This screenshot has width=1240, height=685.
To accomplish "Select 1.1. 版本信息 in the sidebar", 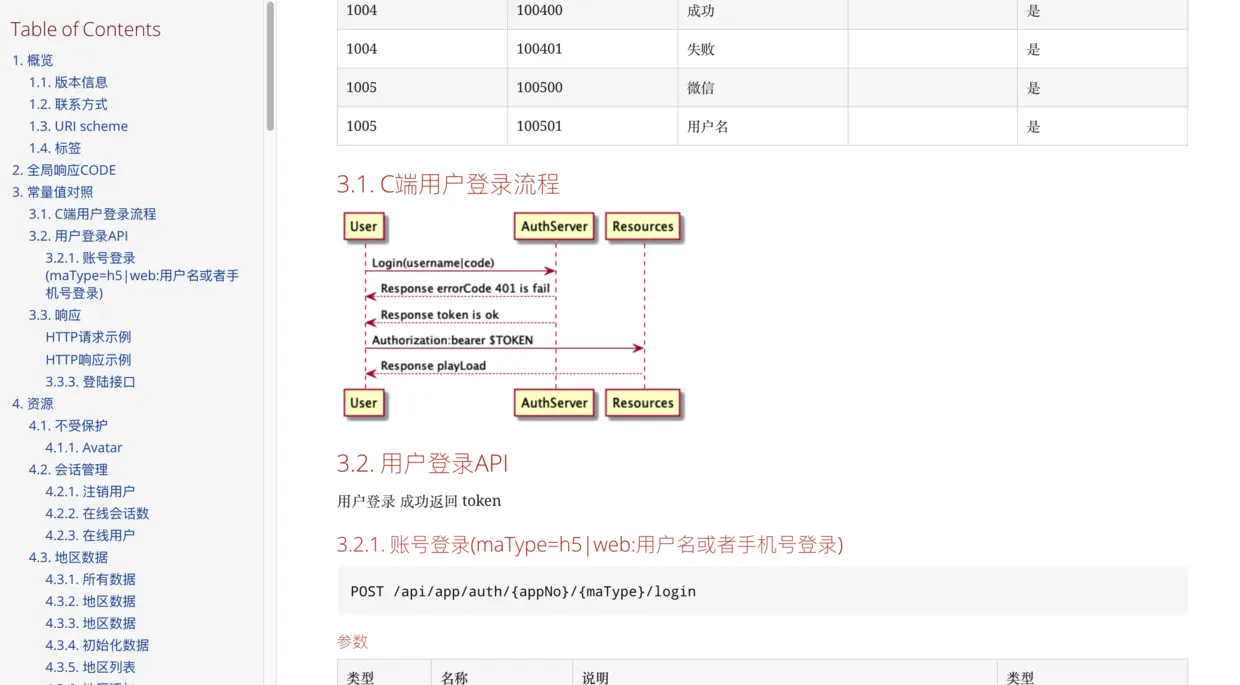I will pos(68,82).
